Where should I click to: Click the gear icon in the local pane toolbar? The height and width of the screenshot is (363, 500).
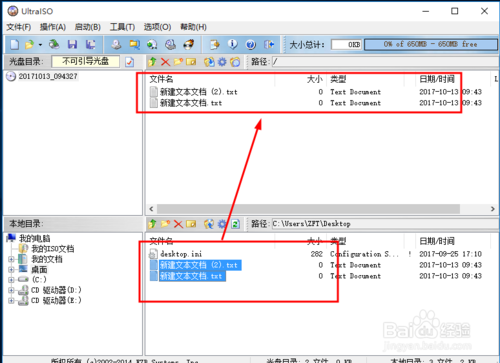point(222,224)
